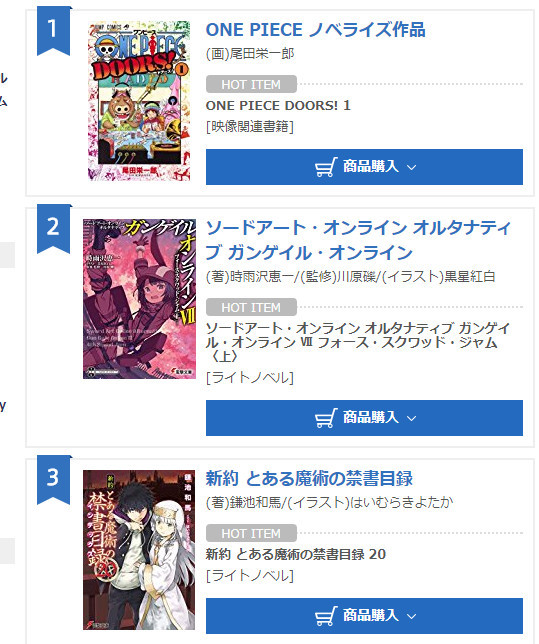
Task: Click cart icon in ONE PIECE purchase button
Action: [326, 167]
